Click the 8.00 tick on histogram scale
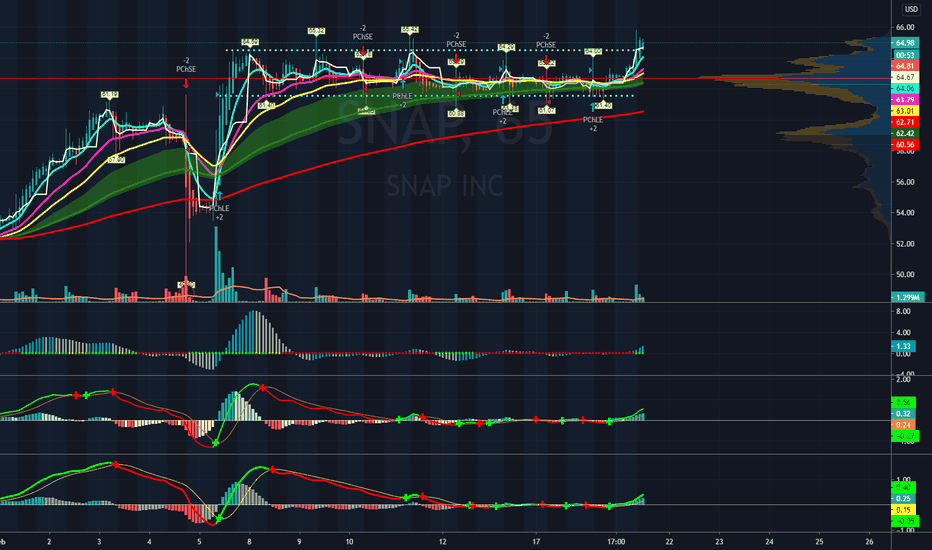932x550 pixels. click(x=903, y=312)
